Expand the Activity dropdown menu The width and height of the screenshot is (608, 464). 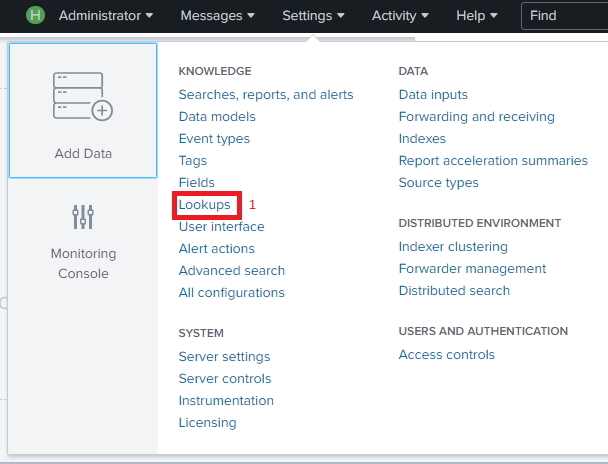tap(400, 16)
